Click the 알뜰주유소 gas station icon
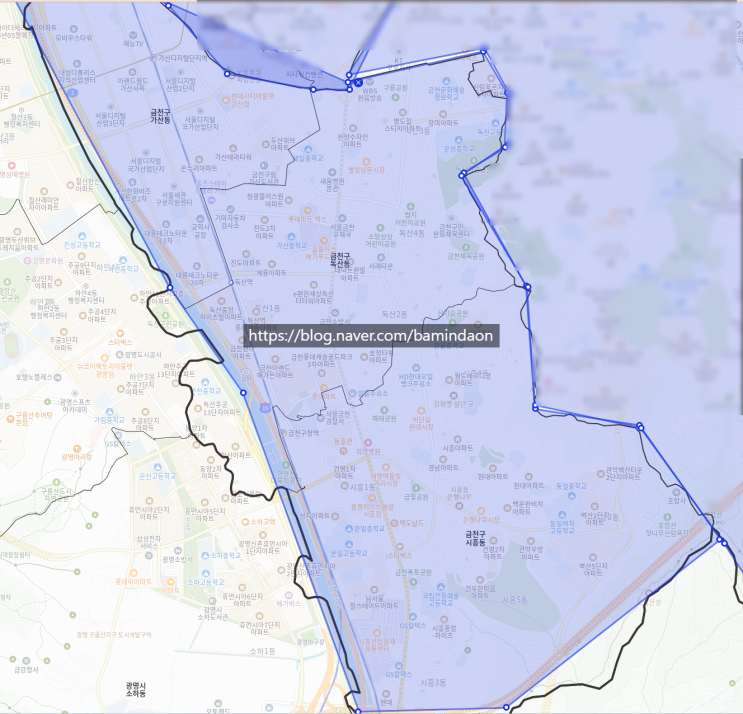This screenshot has height=714, width=743. pyautogui.click(x=352, y=393)
